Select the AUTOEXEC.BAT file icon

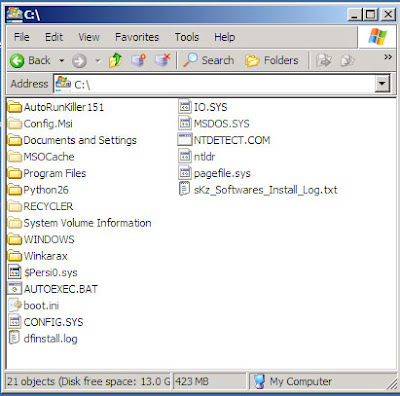(x=15, y=289)
